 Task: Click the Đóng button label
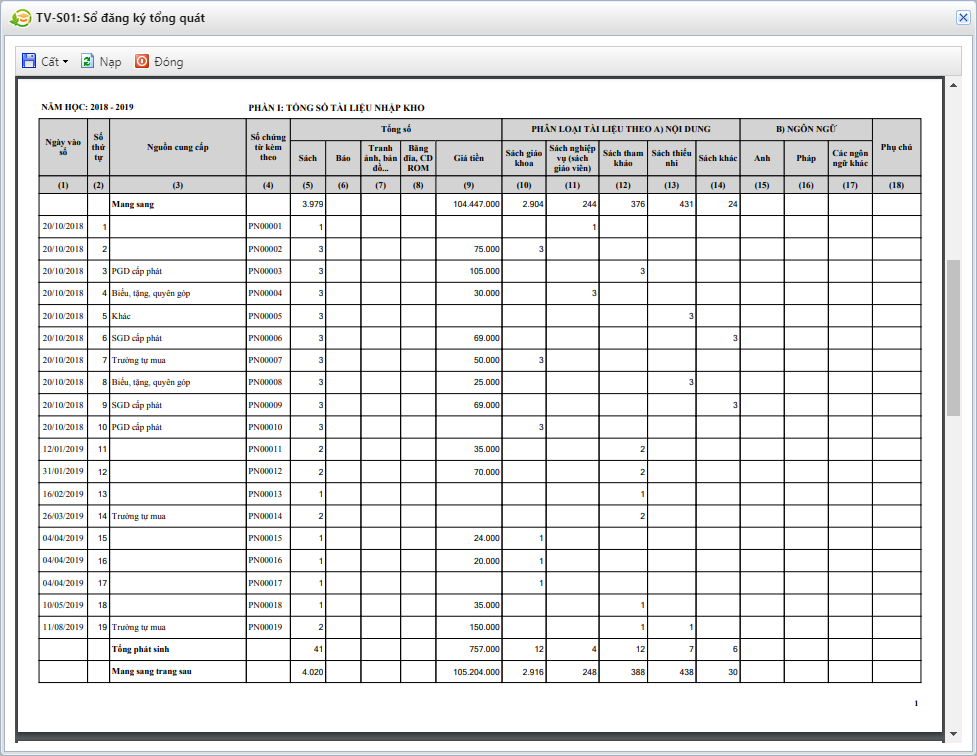coord(169,62)
